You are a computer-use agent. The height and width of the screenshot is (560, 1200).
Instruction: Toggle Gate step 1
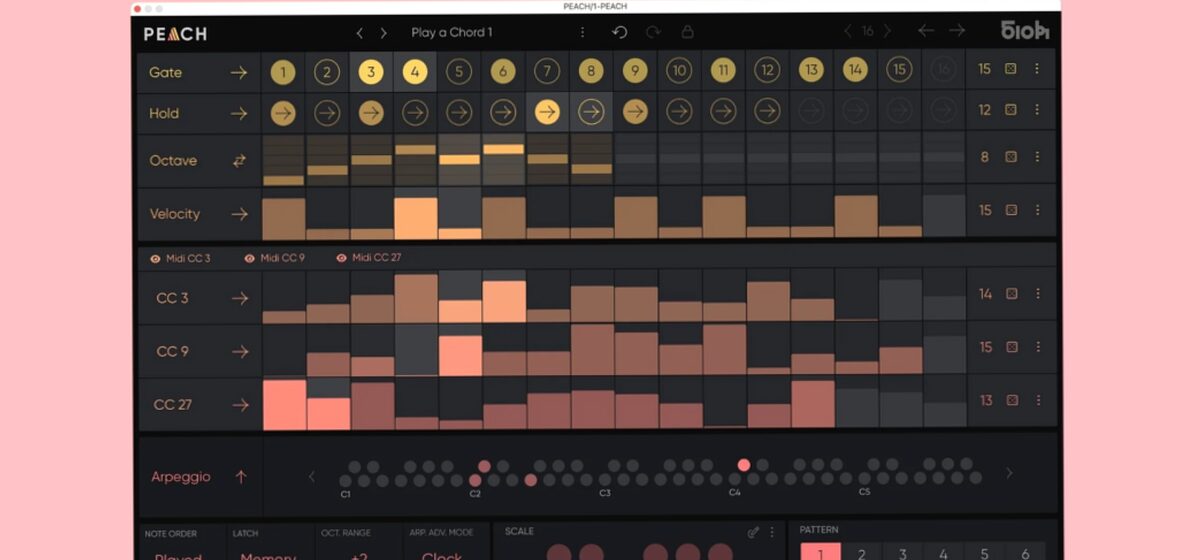coord(283,72)
